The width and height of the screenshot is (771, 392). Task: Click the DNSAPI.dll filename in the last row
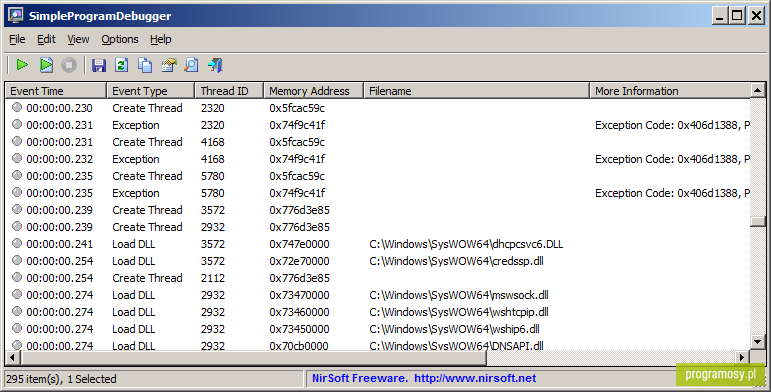tap(456, 345)
